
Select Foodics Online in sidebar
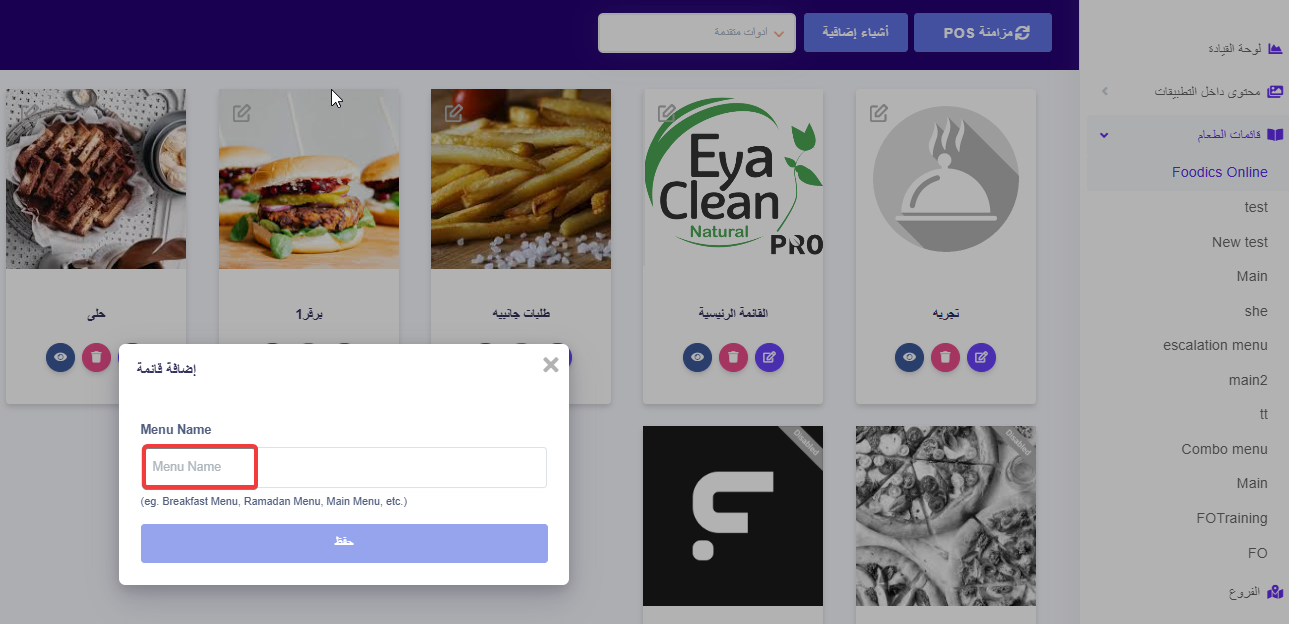pos(1219,172)
